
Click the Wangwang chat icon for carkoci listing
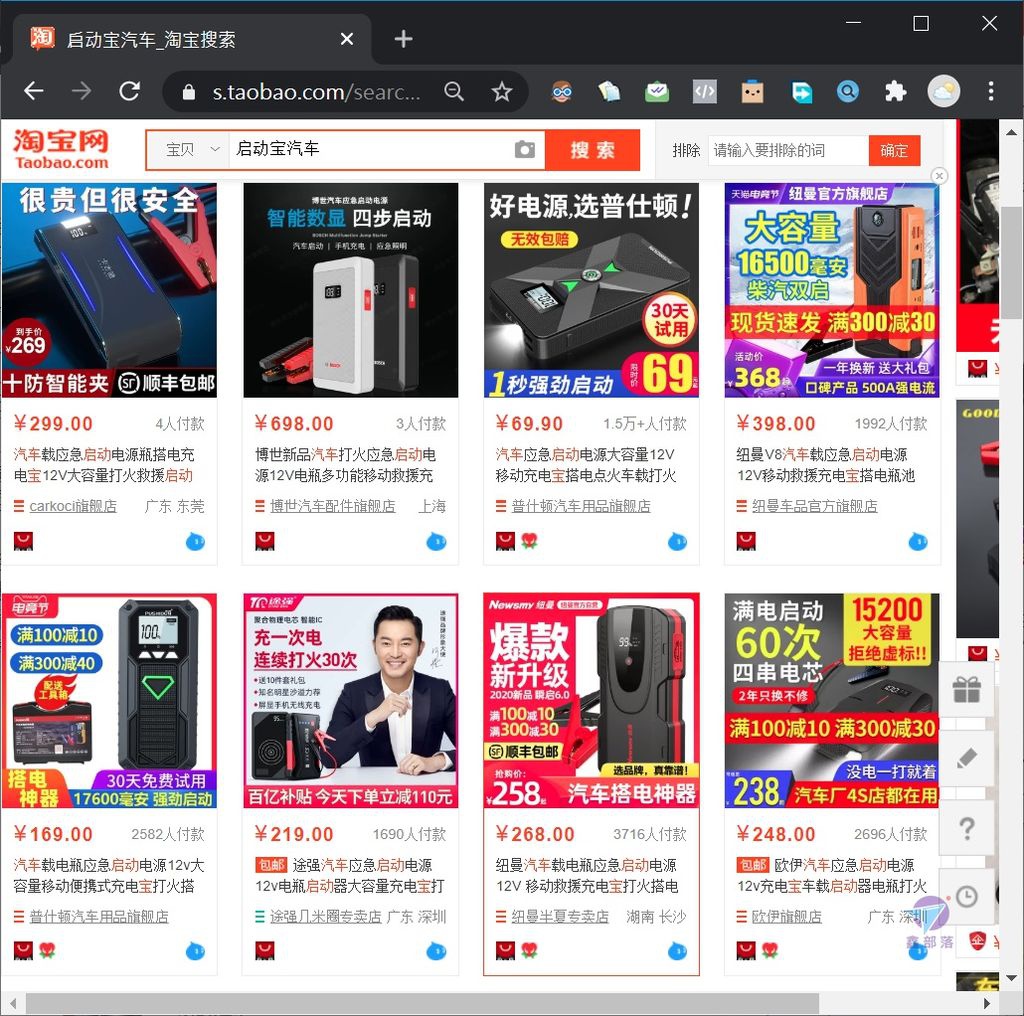[195, 541]
